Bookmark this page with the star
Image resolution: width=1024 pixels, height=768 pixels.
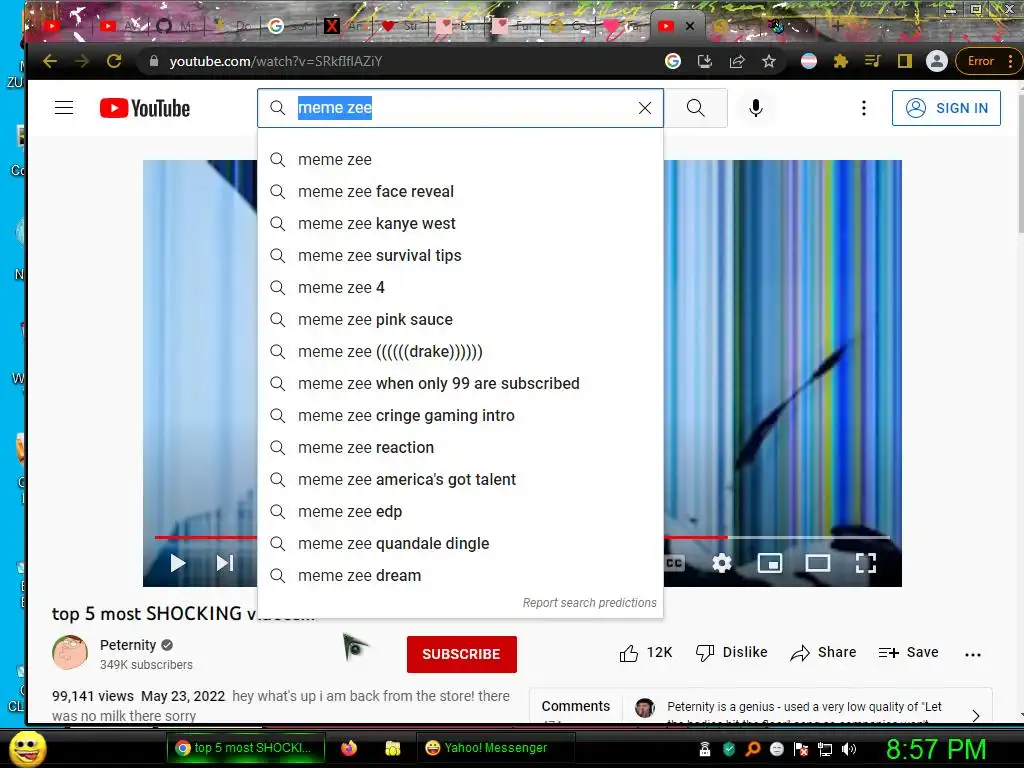tap(769, 61)
